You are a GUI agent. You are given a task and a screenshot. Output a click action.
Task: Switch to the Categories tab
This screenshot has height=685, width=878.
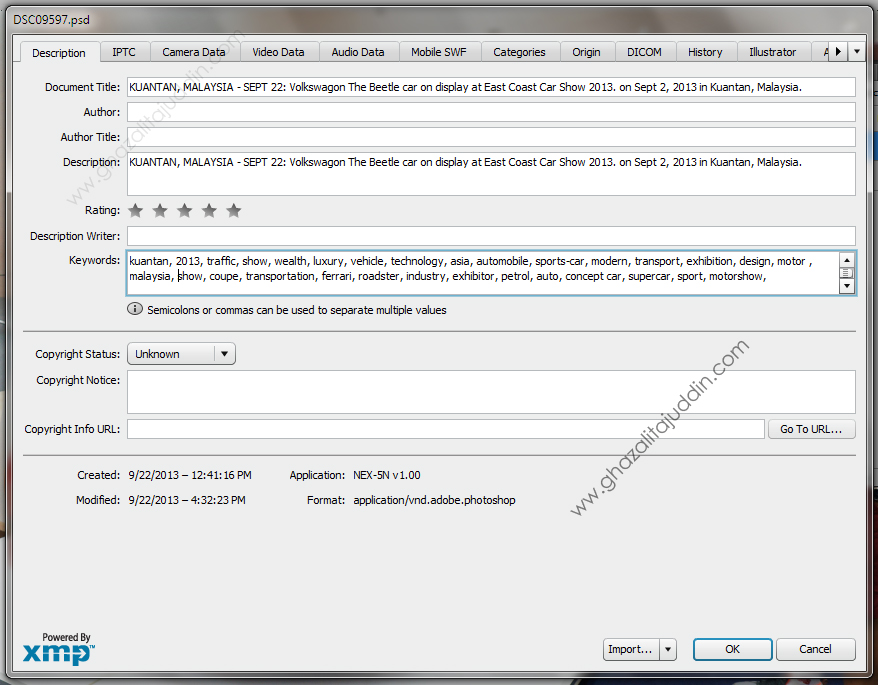[x=519, y=52]
